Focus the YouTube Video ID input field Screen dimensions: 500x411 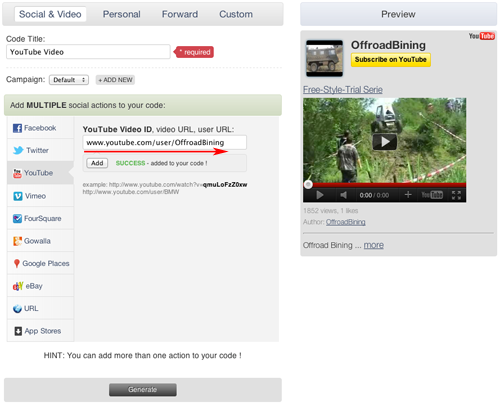coord(165,143)
